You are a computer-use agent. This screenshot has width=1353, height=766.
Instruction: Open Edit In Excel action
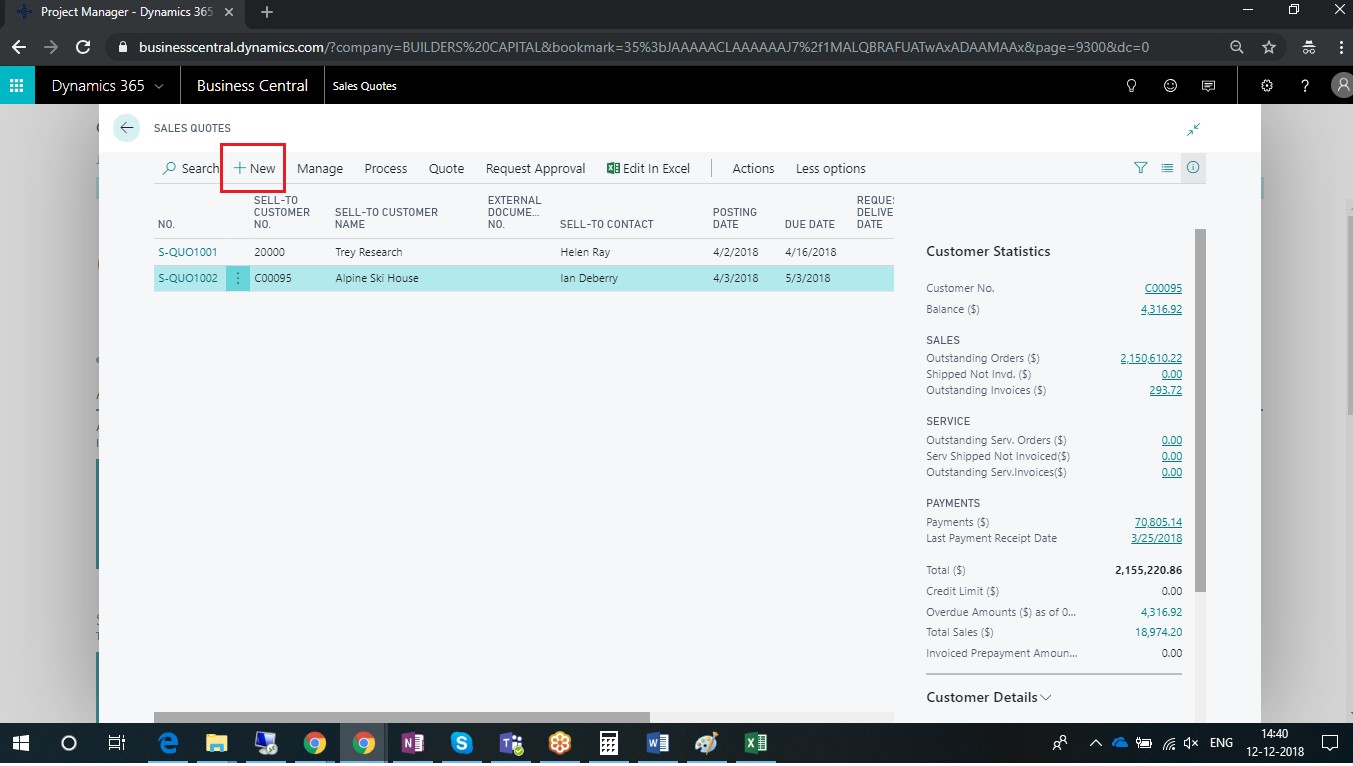click(x=648, y=168)
